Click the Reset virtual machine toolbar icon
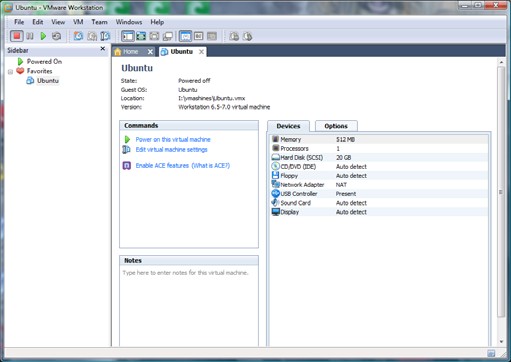511x362 pixels. tap(57, 36)
